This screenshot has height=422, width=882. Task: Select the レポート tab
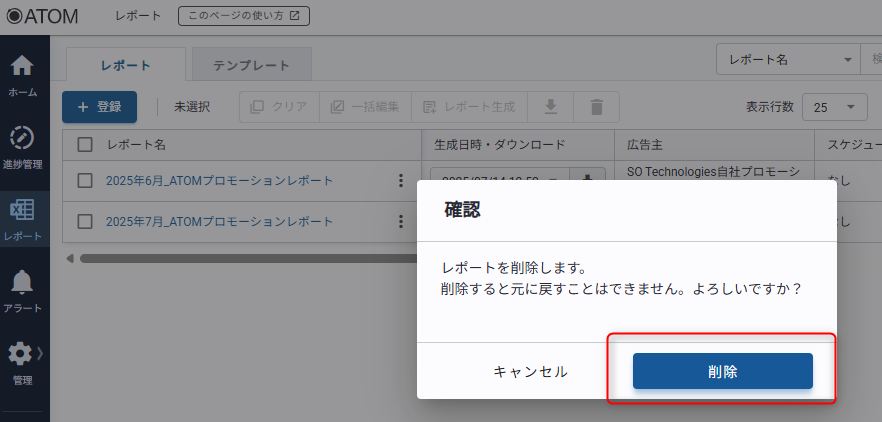(126, 65)
